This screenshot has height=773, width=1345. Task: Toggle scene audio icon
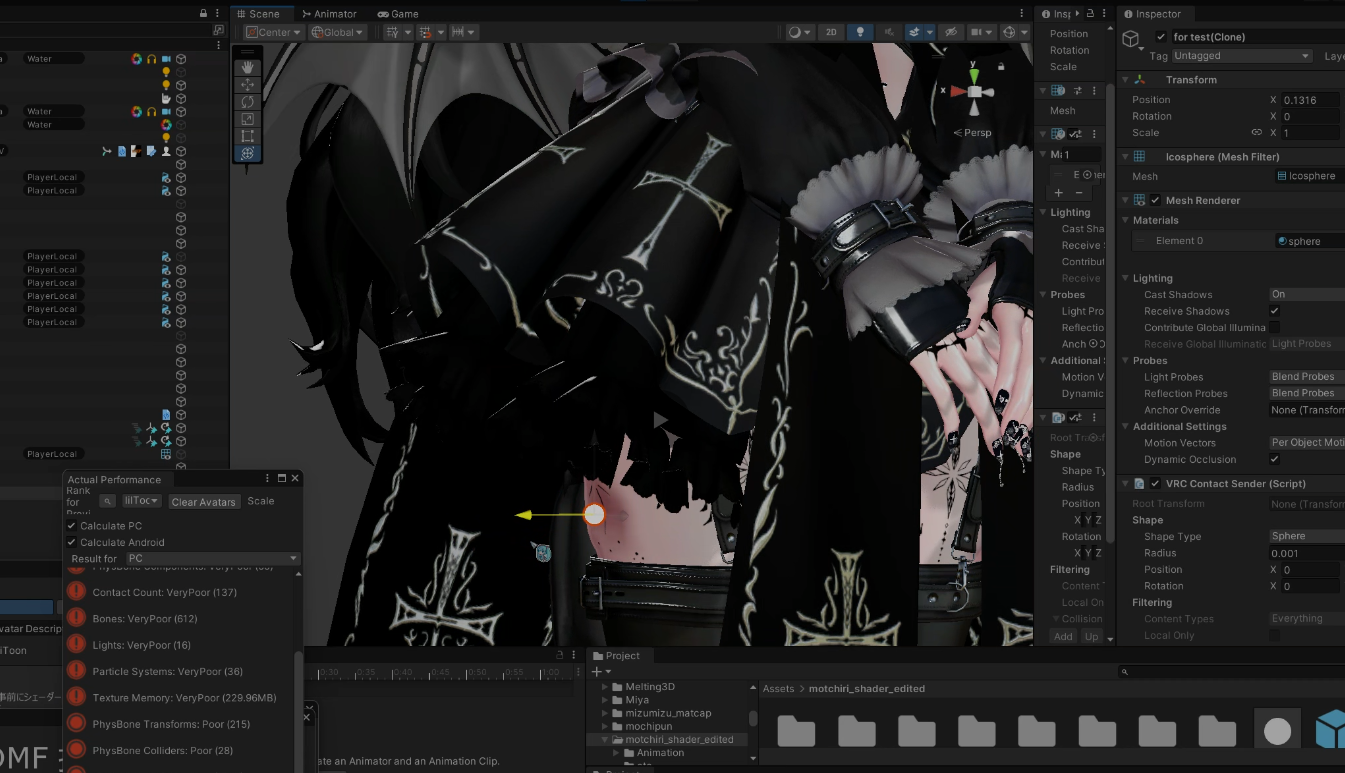pos(887,32)
